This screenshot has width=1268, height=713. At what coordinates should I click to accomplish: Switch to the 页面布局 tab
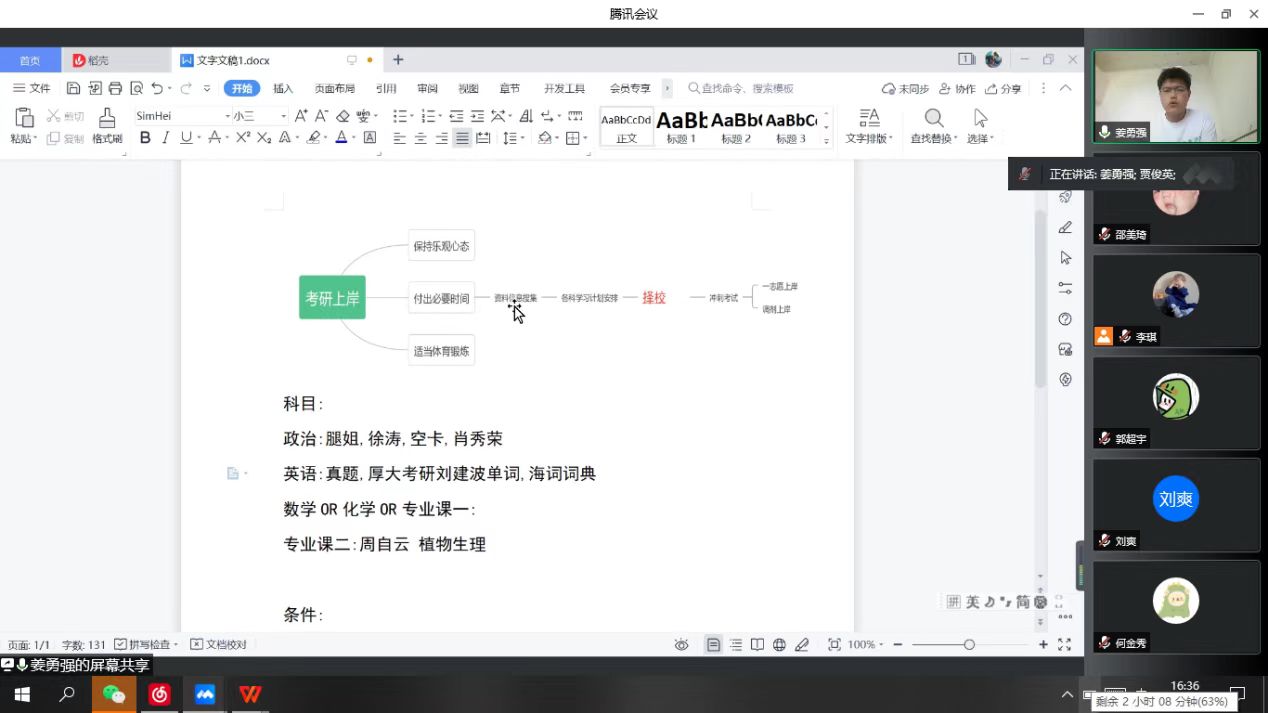(334, 88)
